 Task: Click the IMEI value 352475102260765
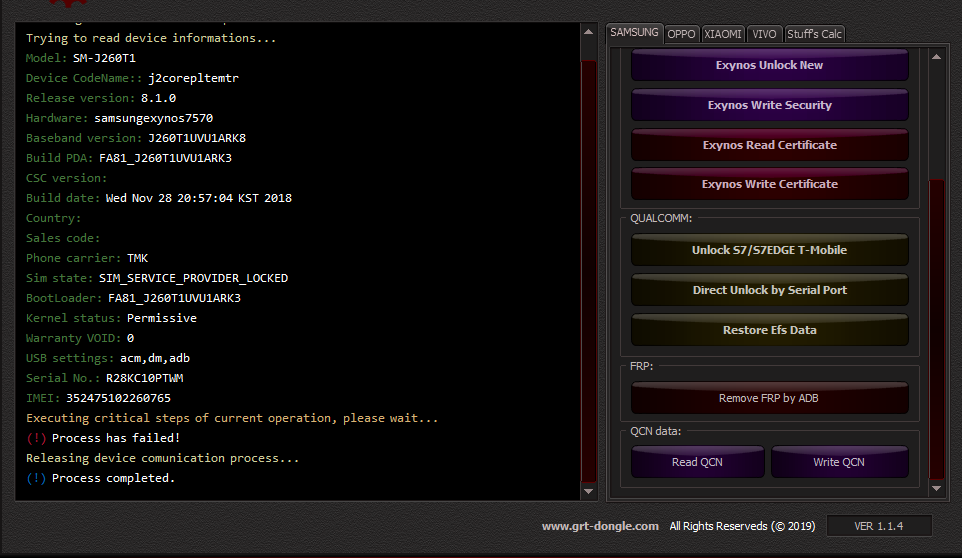point(118,399)
